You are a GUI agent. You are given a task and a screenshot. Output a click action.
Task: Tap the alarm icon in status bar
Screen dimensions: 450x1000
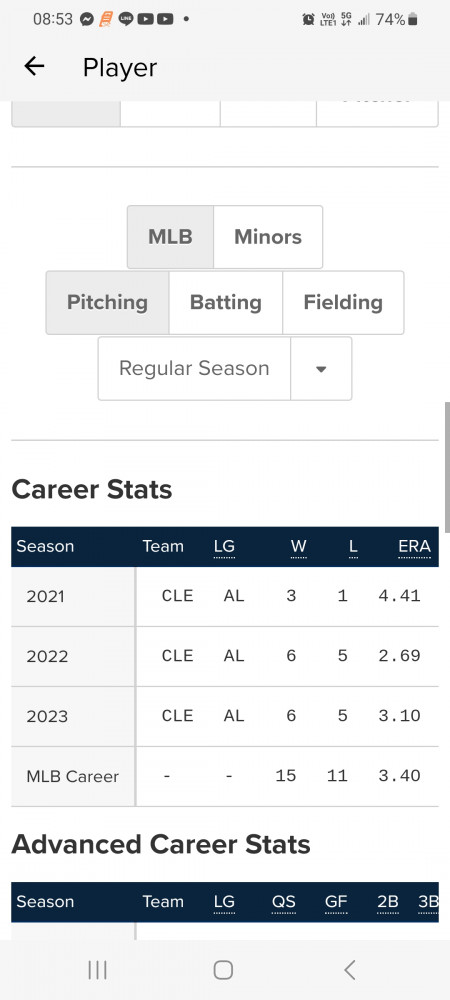point(308,19)
